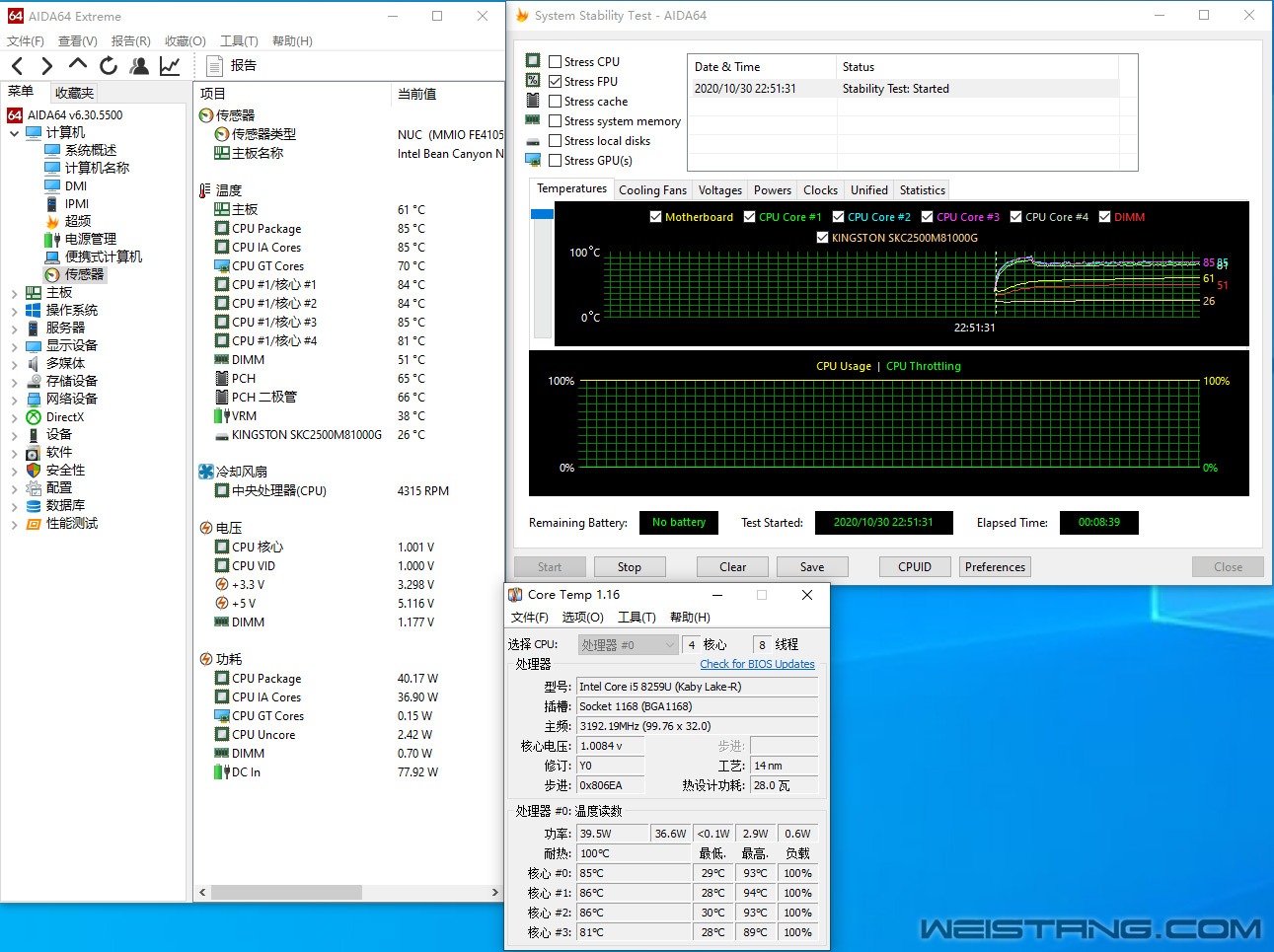Click the AIDA64 back arrow toolbar icon
Image resolution: width=1274 pixels, height=952 pixels.
(18, 66)
